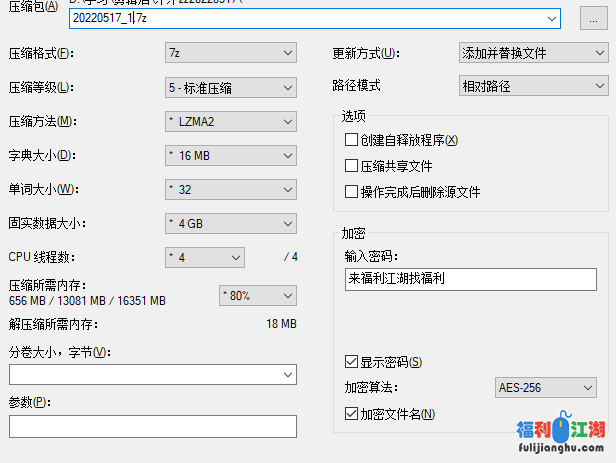Expand the 字典大小 dropdown showing 16 MB
This screenshot has width=616, height=463.
coord(230,156)
